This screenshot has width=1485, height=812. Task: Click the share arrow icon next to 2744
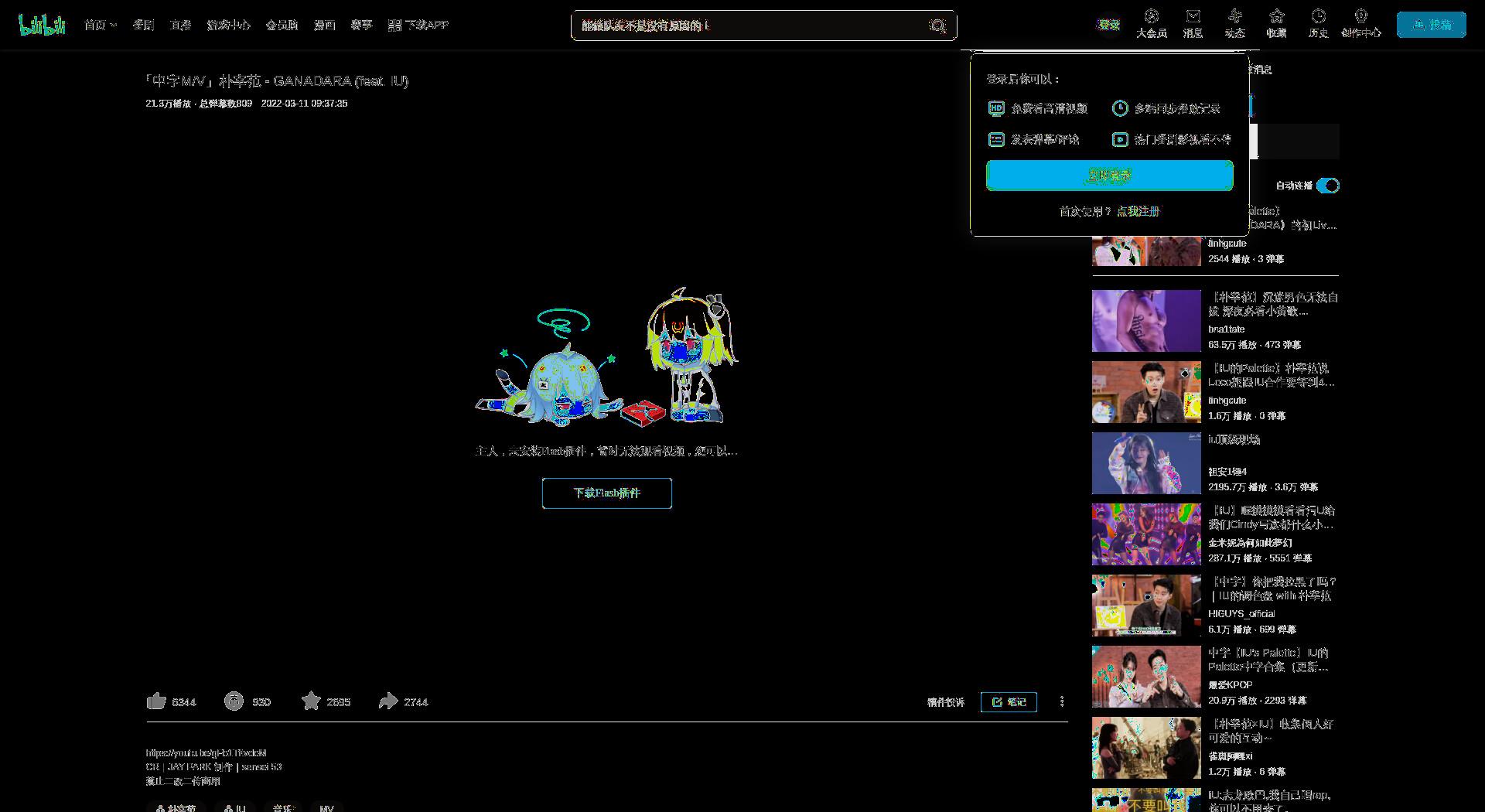tap(387, 701)
